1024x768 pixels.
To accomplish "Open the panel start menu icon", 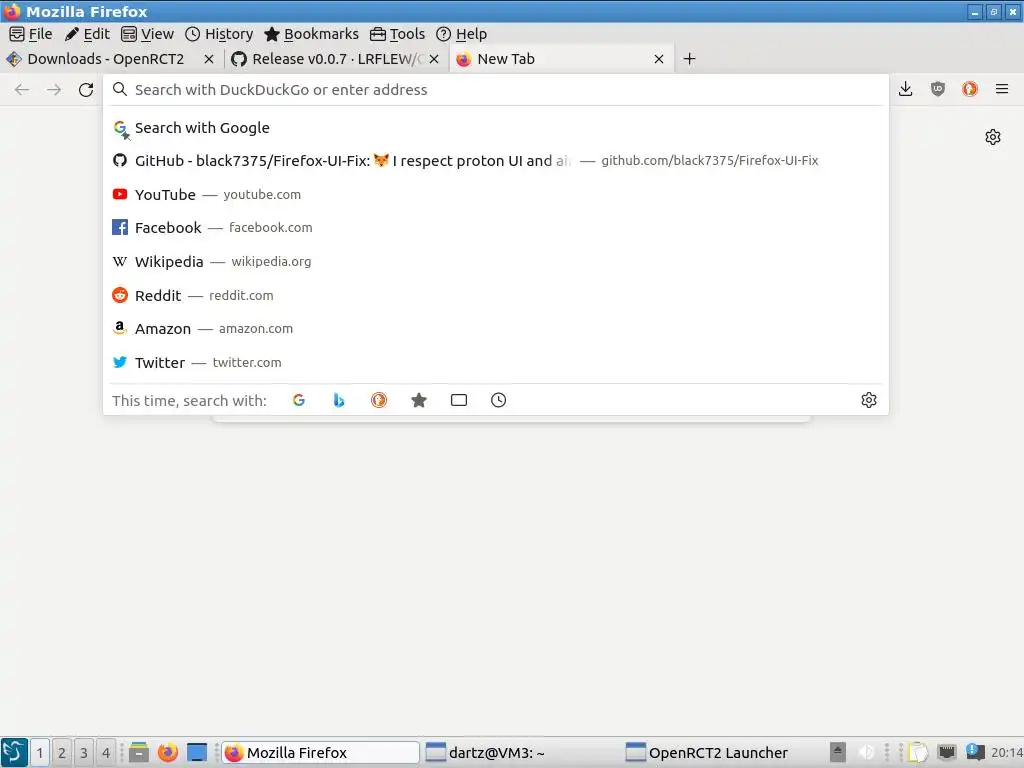I will 14,752.
